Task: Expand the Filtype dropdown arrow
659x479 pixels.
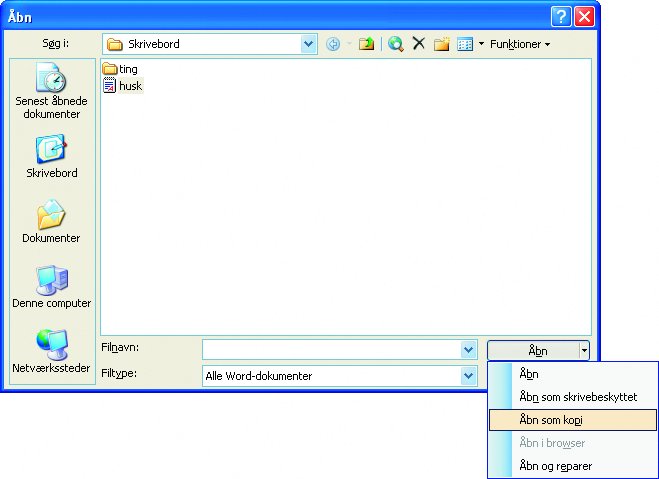Action: (469, 376)
